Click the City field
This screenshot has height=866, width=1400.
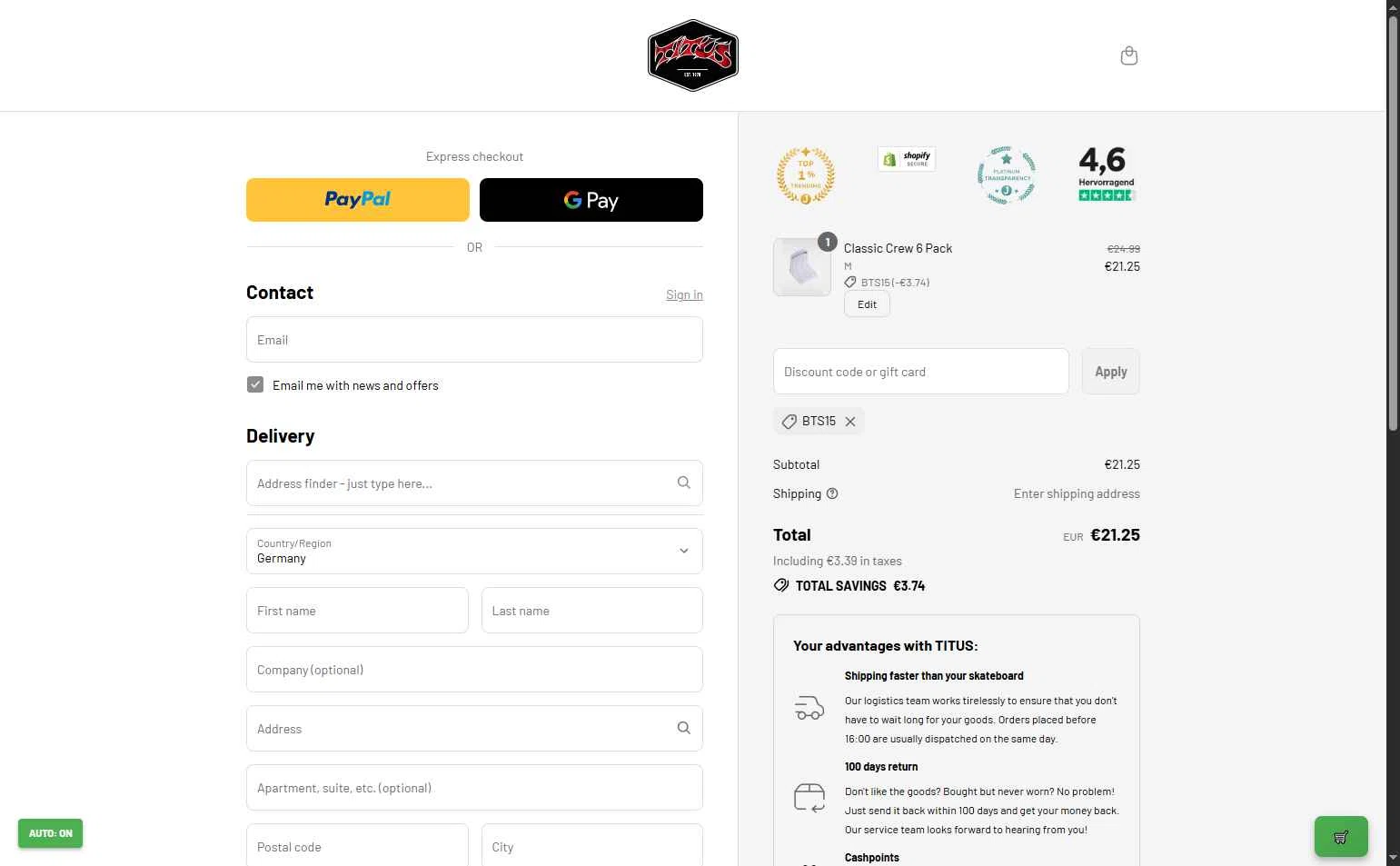(592, 845)
